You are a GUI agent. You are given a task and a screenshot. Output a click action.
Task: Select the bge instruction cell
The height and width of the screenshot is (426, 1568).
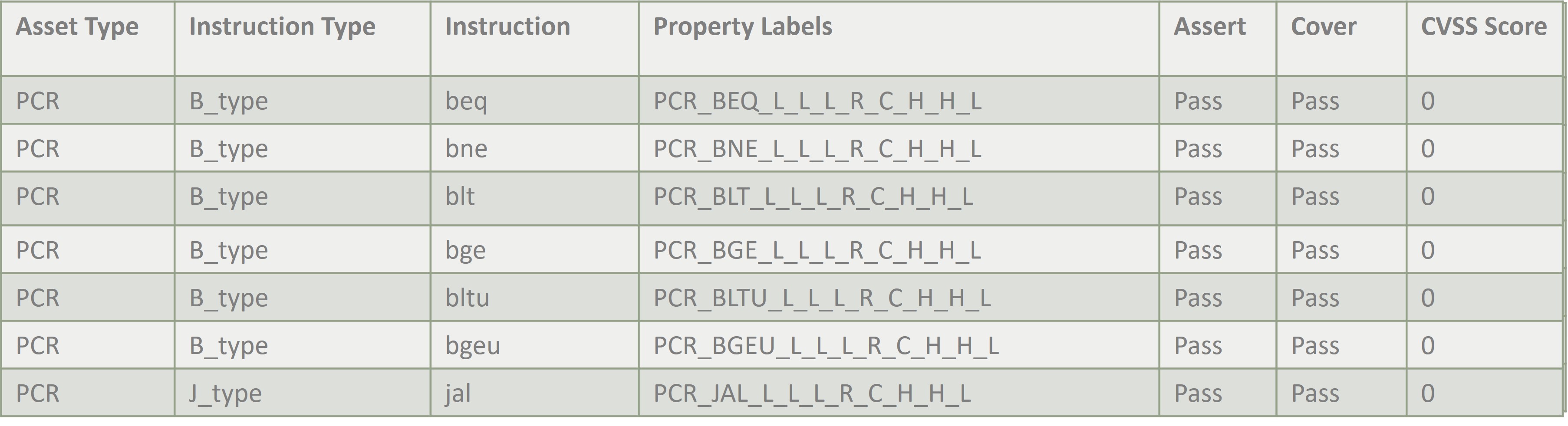click(466, 250)
